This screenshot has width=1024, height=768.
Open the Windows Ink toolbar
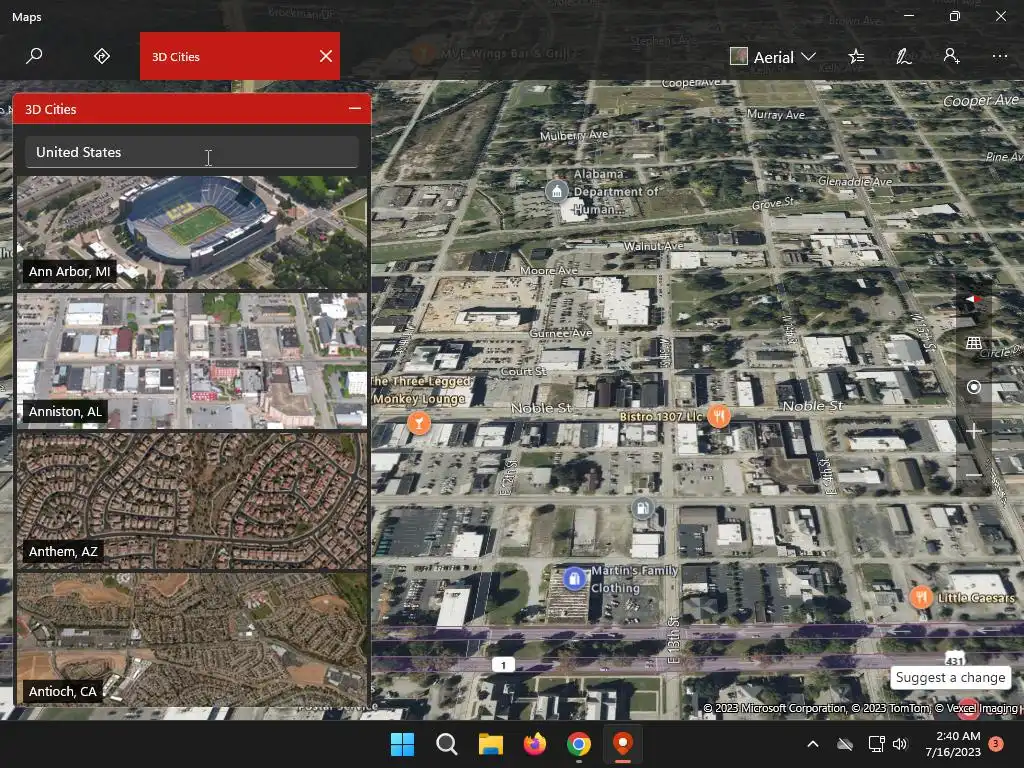903,57
